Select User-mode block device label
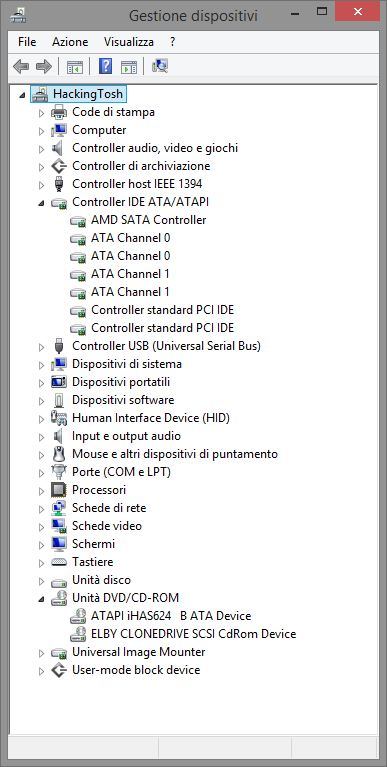 136,670
